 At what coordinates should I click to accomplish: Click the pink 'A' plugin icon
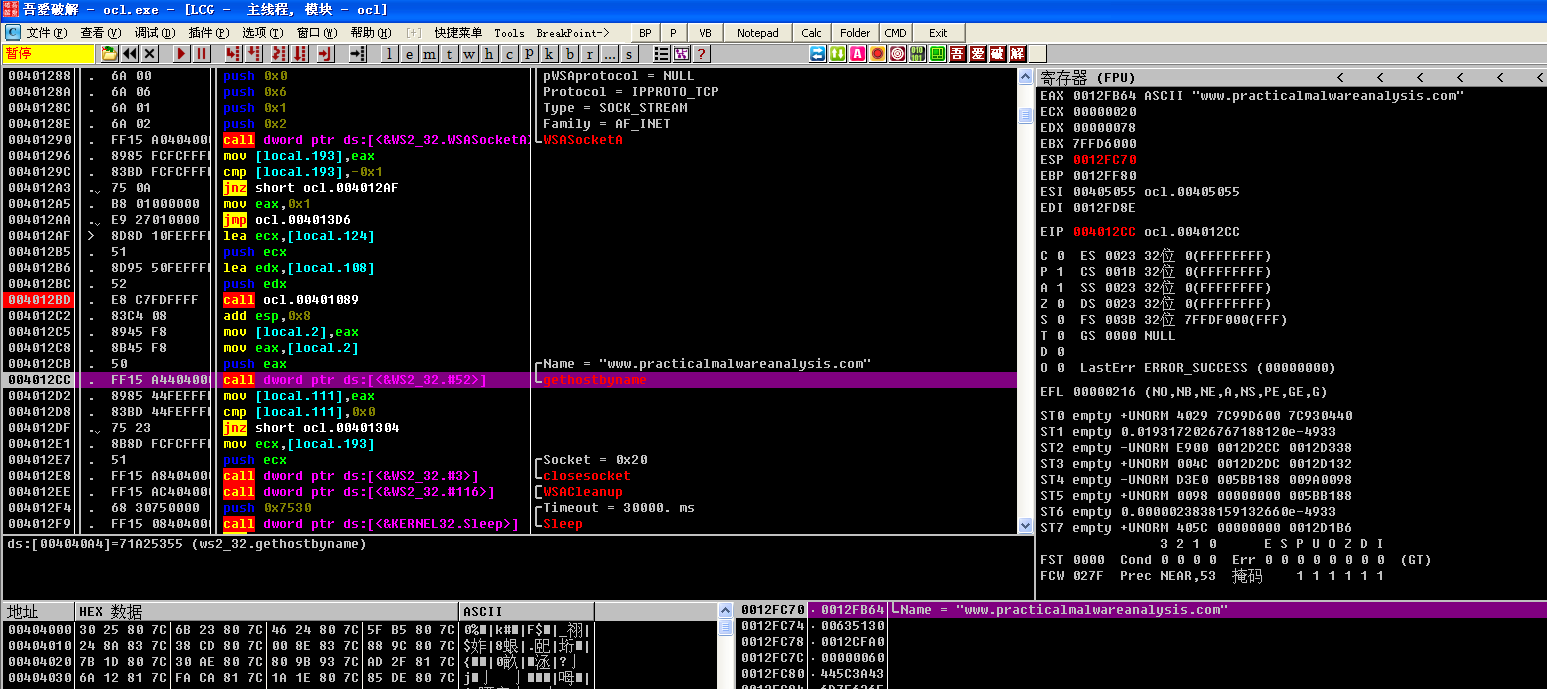click(x=857, y=54)
